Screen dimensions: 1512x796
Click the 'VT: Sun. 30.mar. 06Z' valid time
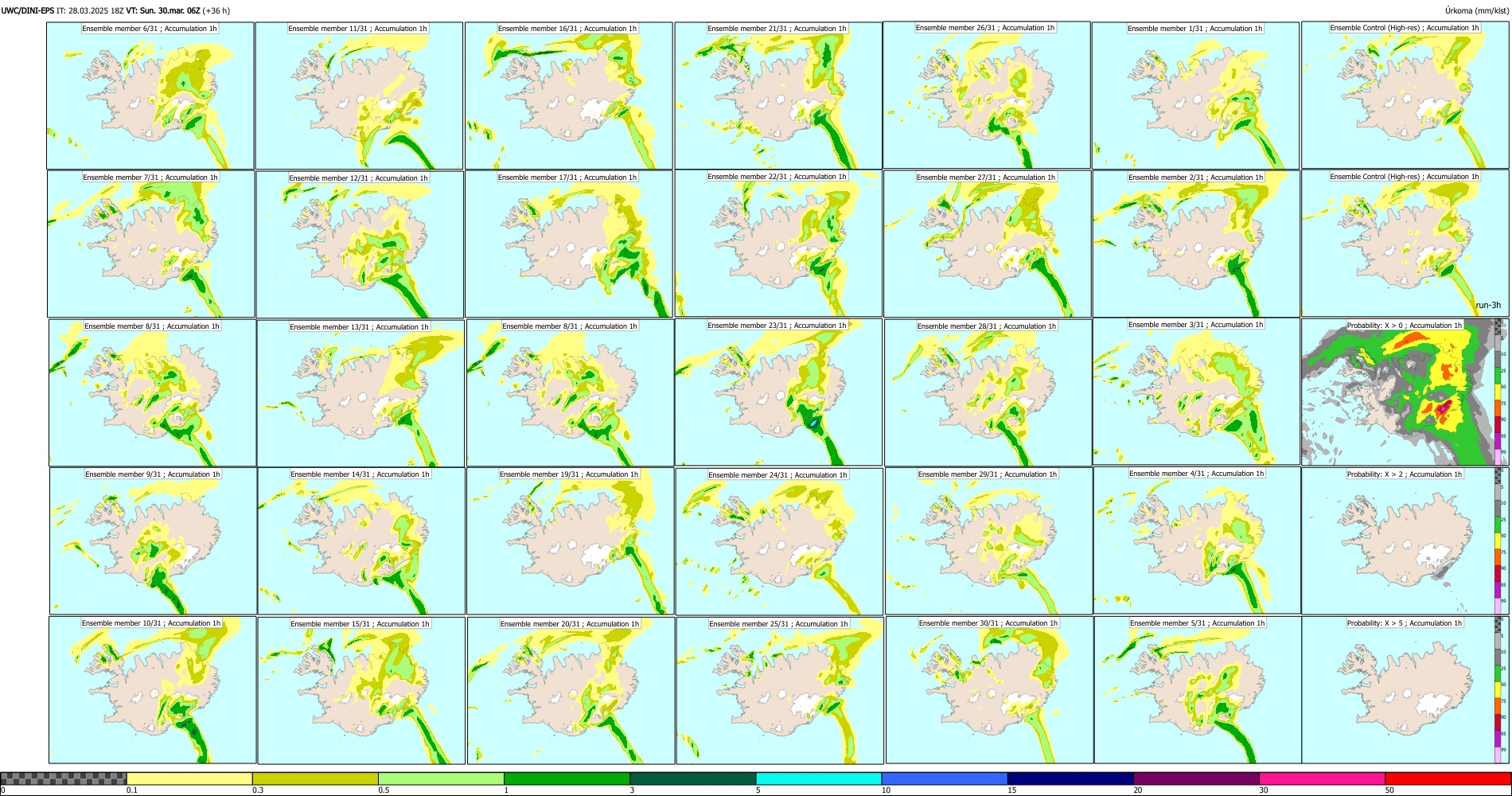point(162,10)
